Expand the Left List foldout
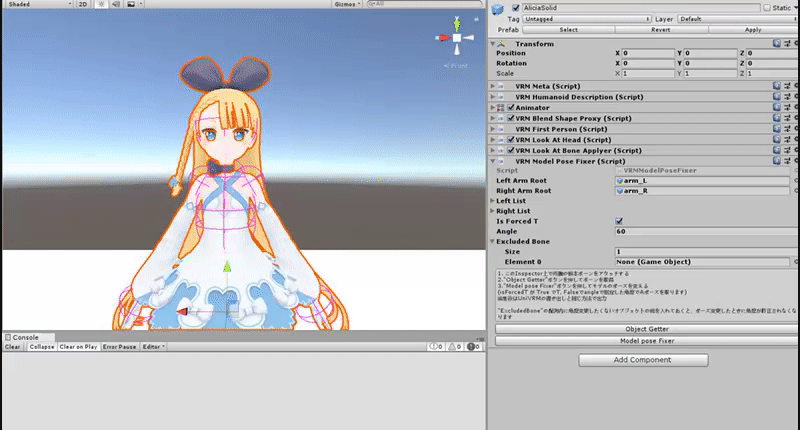Screen dimensions: 800x430 [x=492, y=201]
